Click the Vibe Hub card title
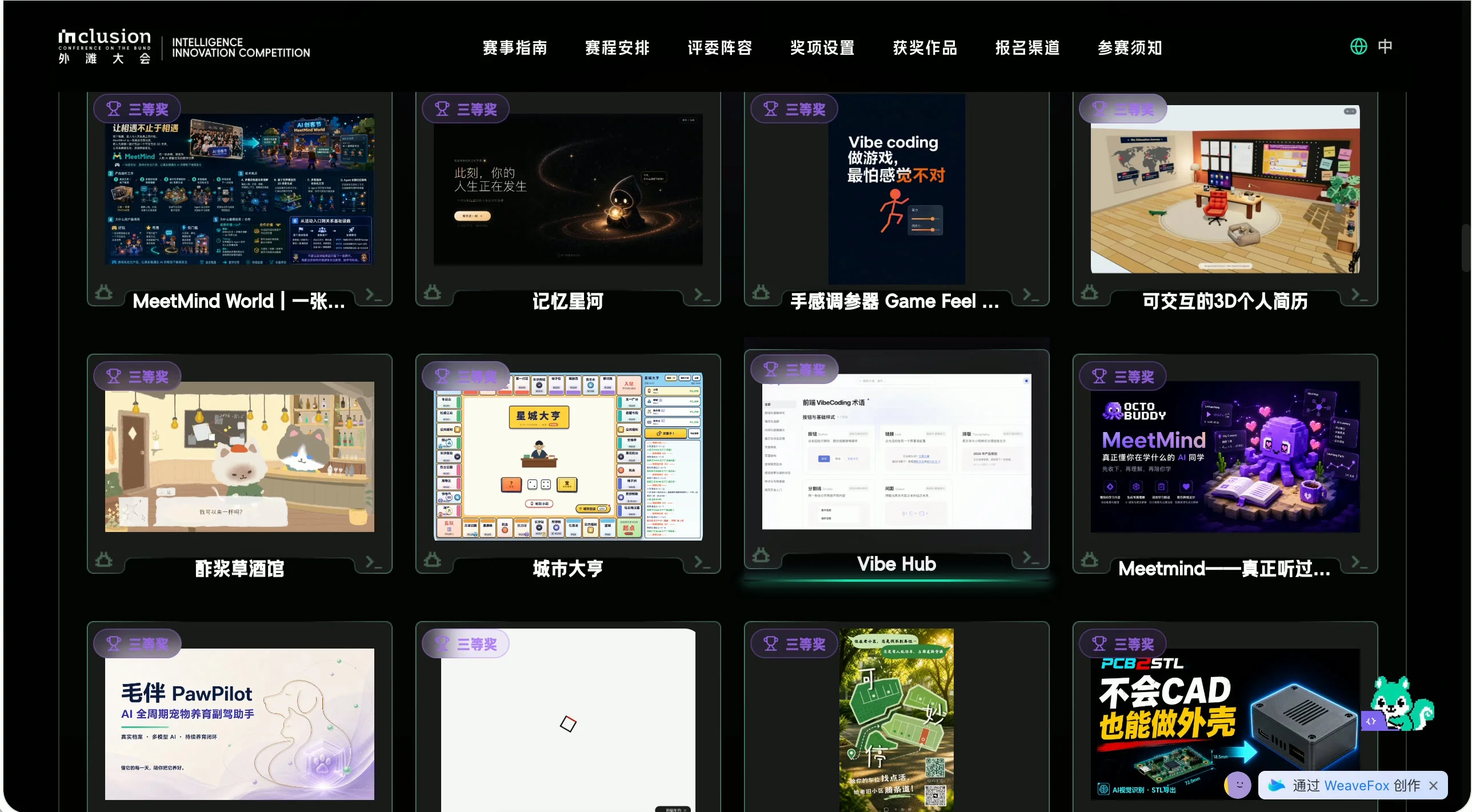The image size is (1472, 812). (x=897, y=564)
